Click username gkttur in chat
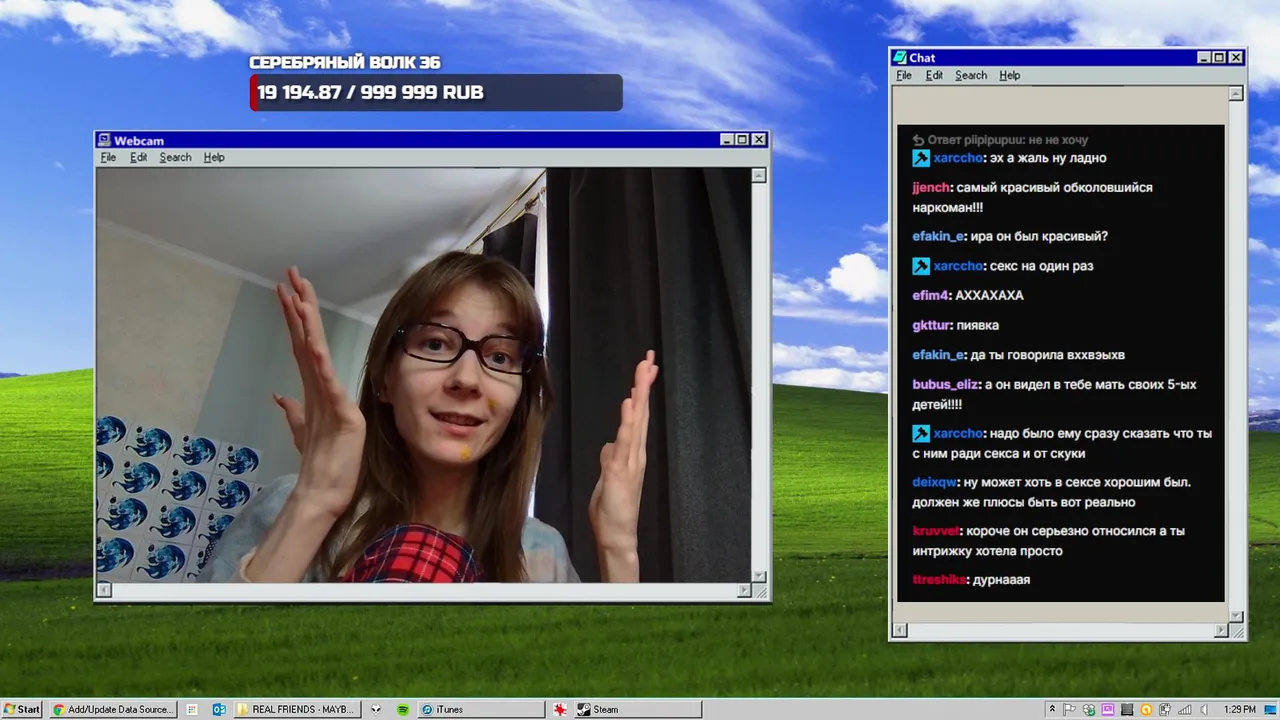Viewport: 1280px width, 720px height. tap(931, 325)
